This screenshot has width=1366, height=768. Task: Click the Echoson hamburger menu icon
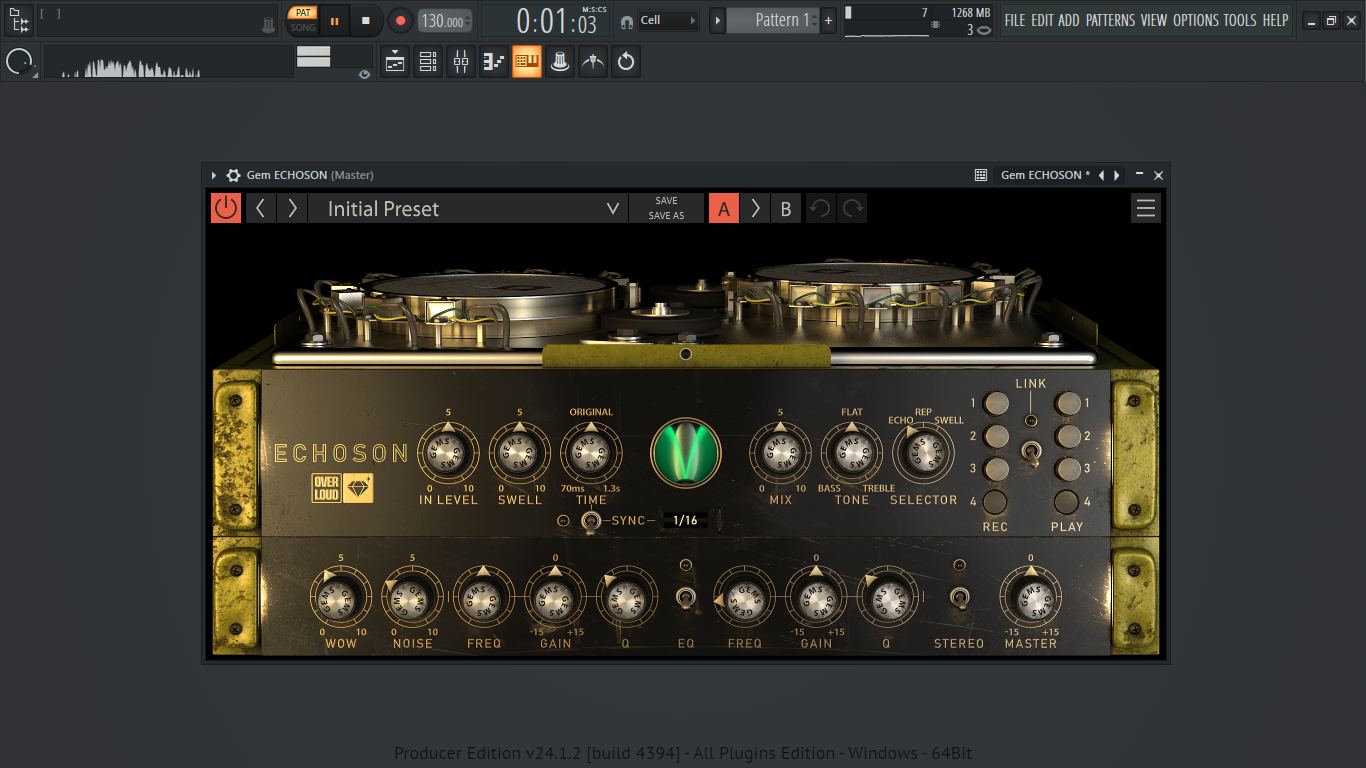[1146, 208]
